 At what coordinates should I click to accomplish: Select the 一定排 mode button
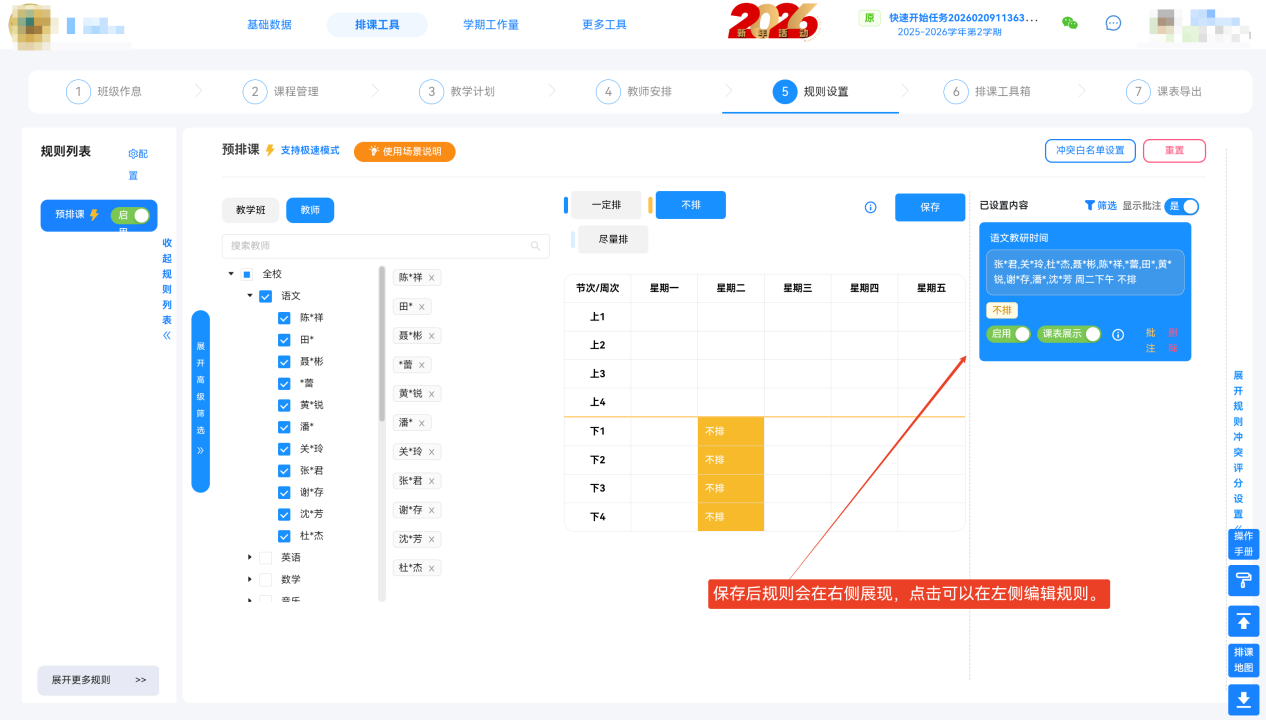click(605, 205)
